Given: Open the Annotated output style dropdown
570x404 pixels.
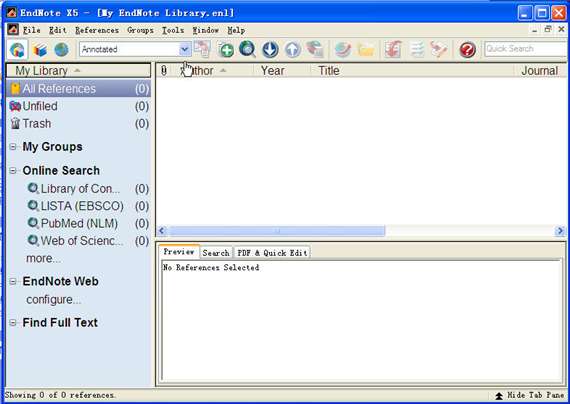Looking at the screenshot, I should 135,49.
